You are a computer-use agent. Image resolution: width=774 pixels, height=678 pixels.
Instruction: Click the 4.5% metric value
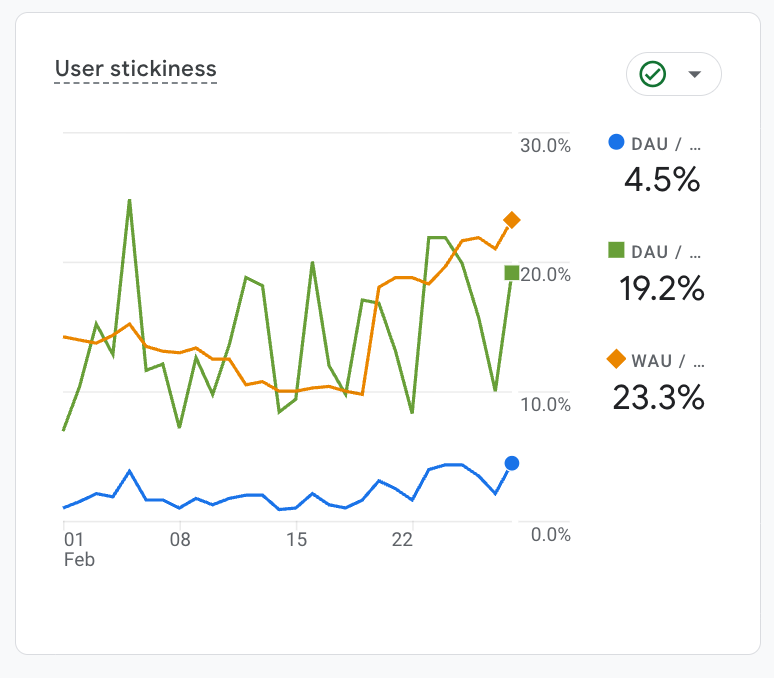(x=661, y=180)
